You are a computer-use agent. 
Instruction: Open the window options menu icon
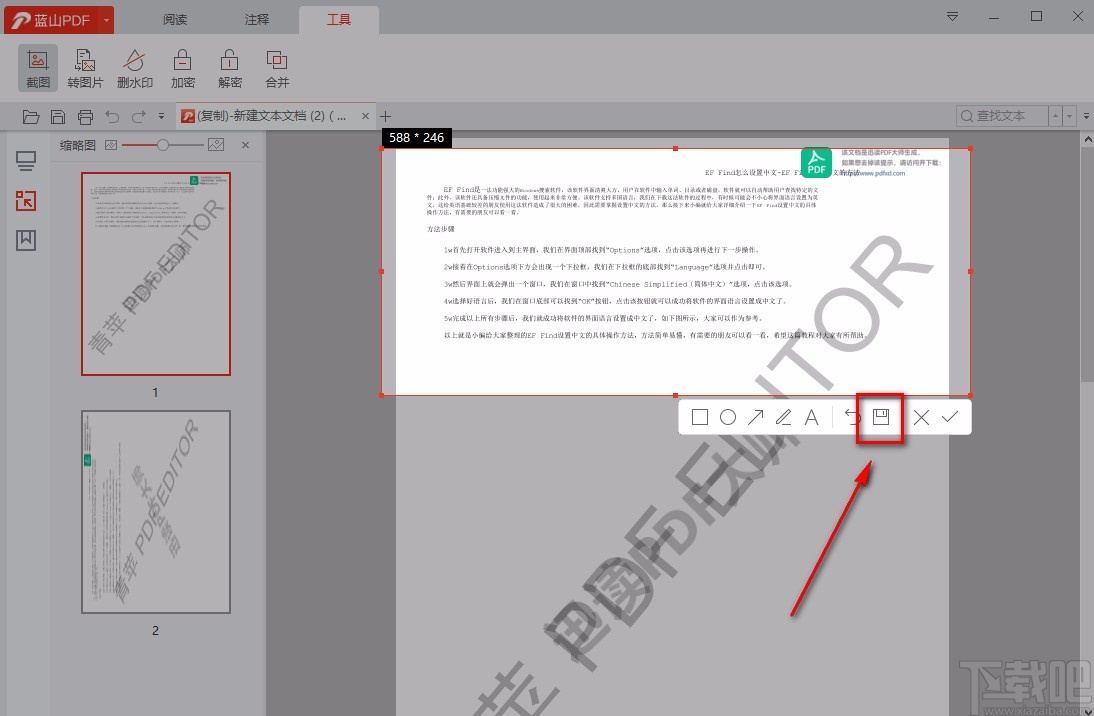pos(952,16)
